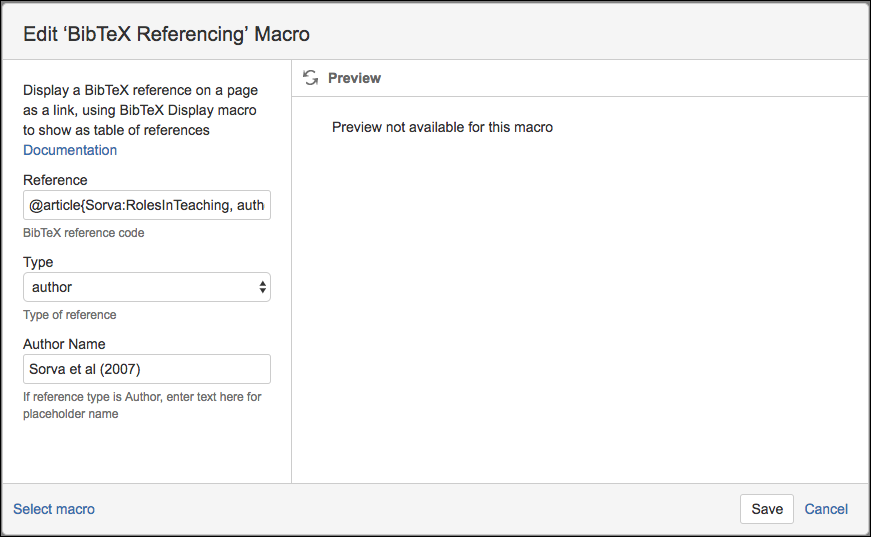Save the macro settings

tap(767, 509)
